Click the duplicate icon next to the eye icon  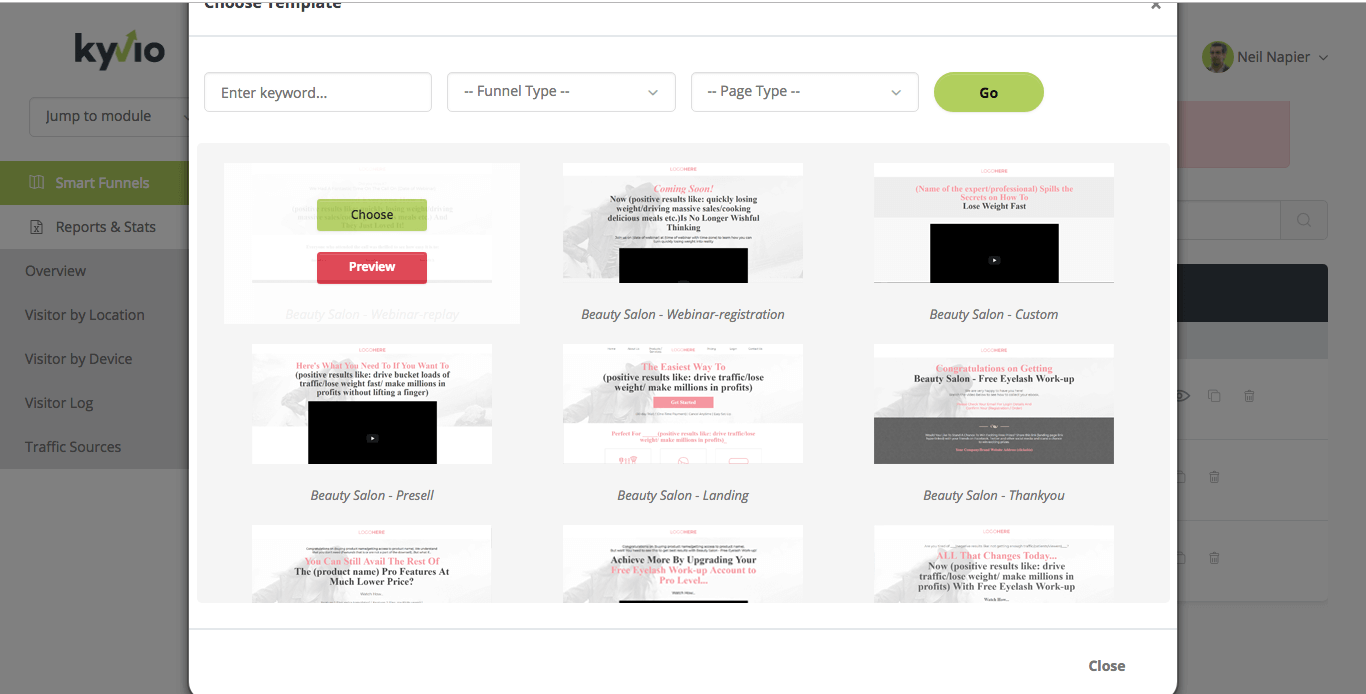tap(1214, 396)
